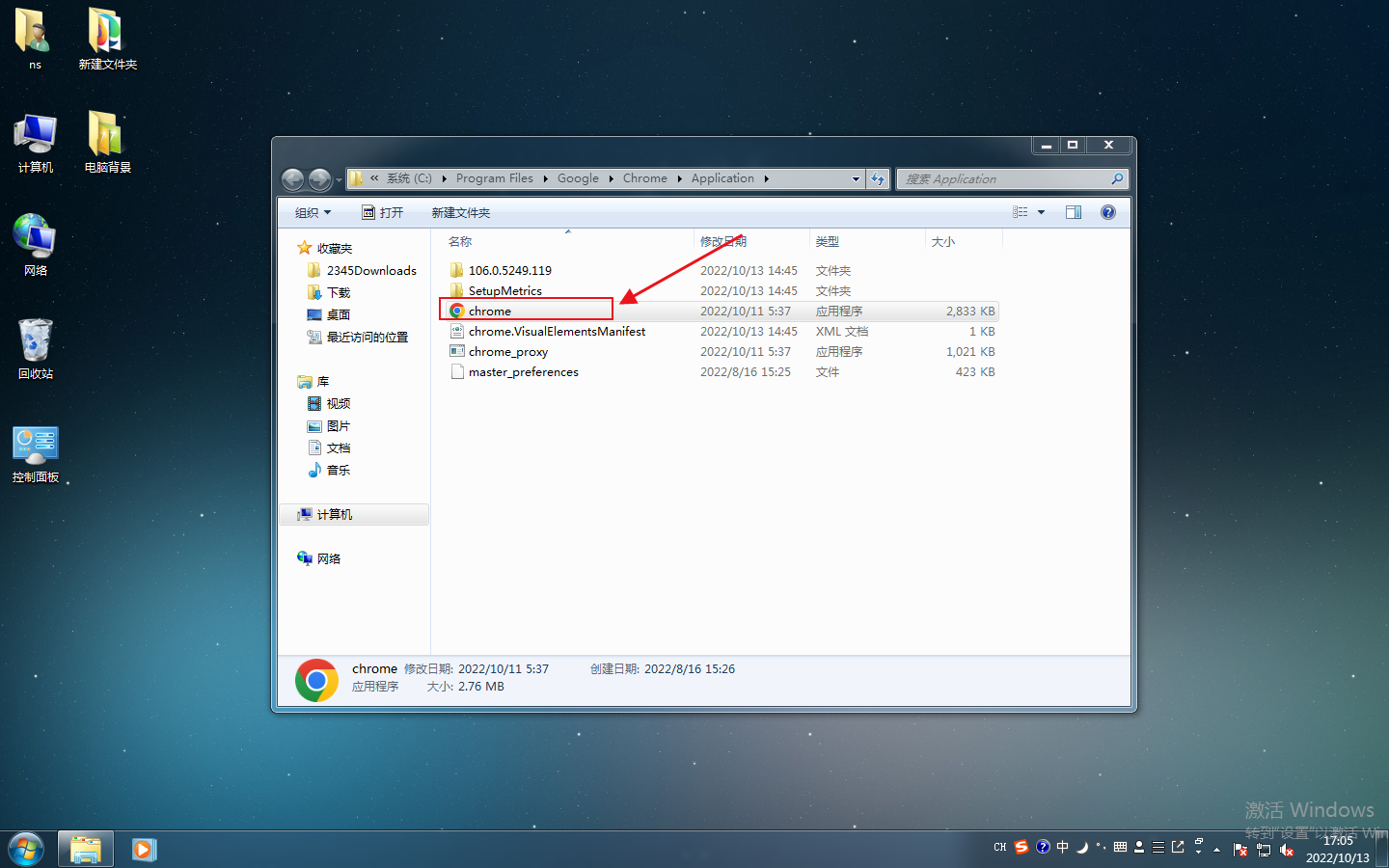Change the view layout icon
Screen dimensions: 1389x868
(1021, 212)
